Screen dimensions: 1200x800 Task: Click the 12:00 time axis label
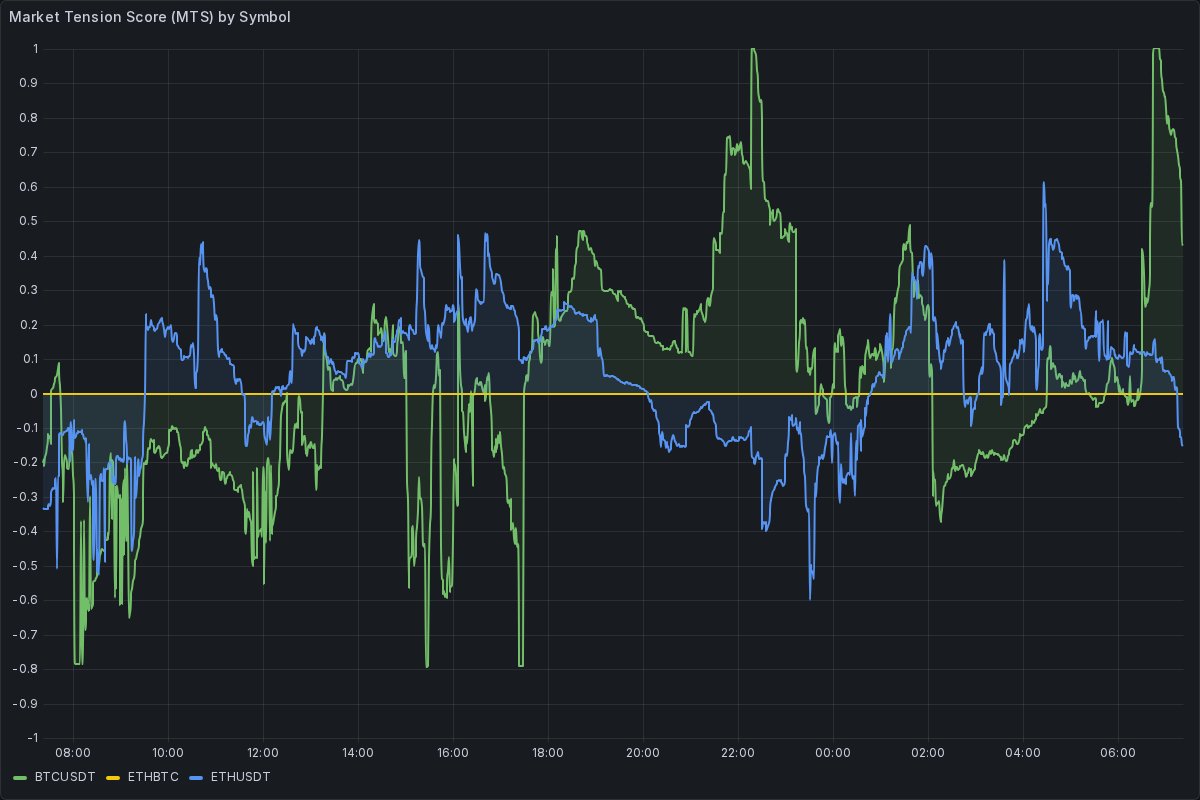[x=263, y=753]
